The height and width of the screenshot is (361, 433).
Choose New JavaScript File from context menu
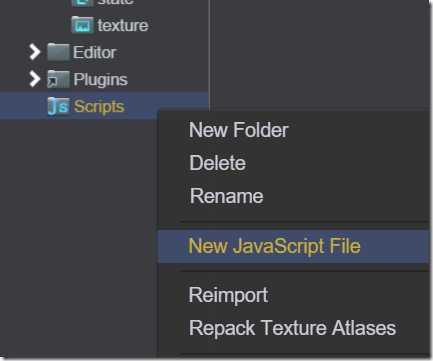click(293, 246)
